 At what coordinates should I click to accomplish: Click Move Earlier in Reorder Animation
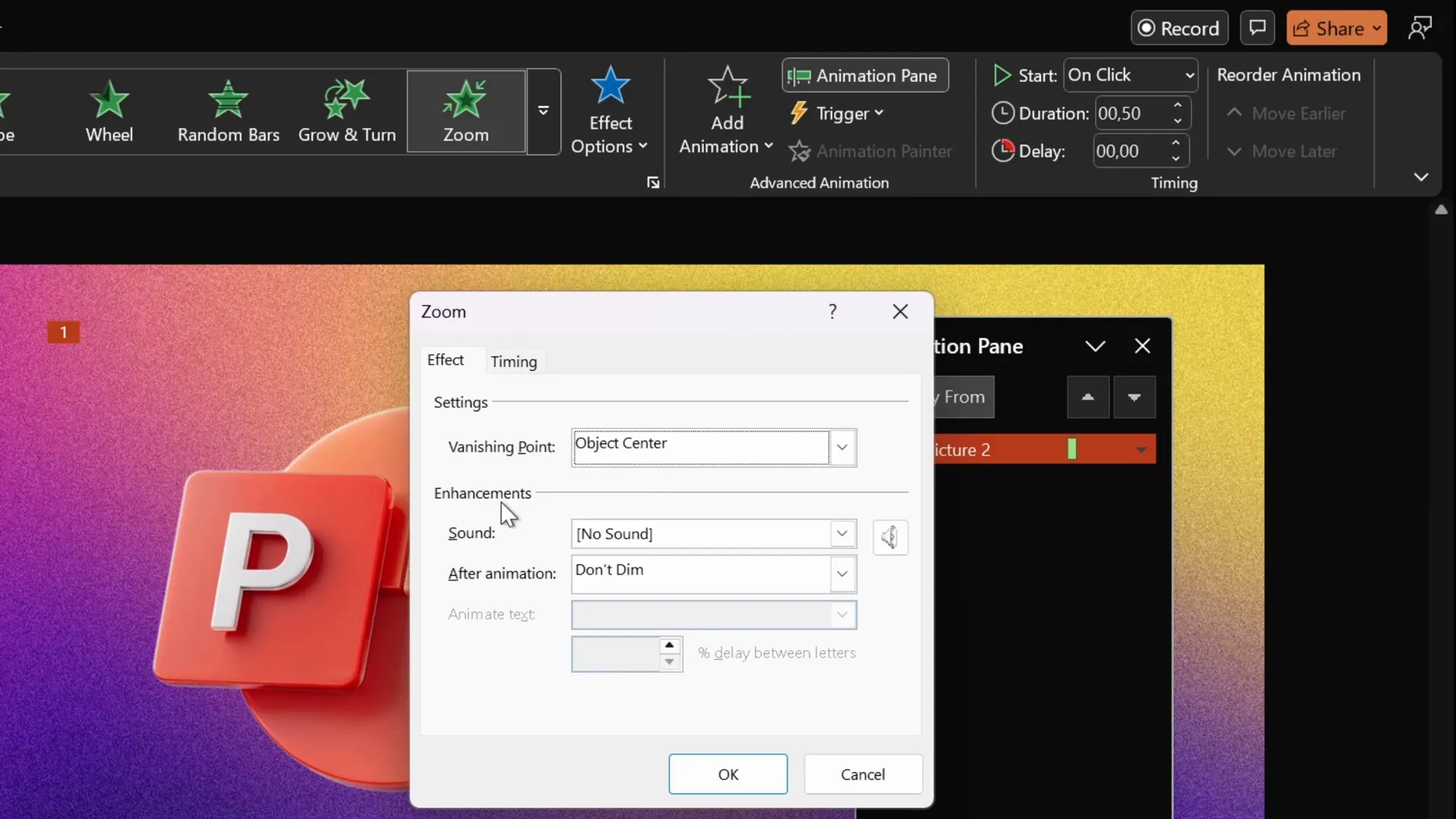pos(1286,113)
